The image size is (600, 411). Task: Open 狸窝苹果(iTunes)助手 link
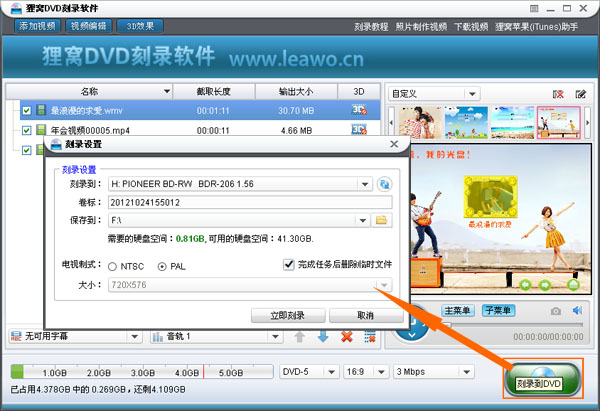(536, 27)
